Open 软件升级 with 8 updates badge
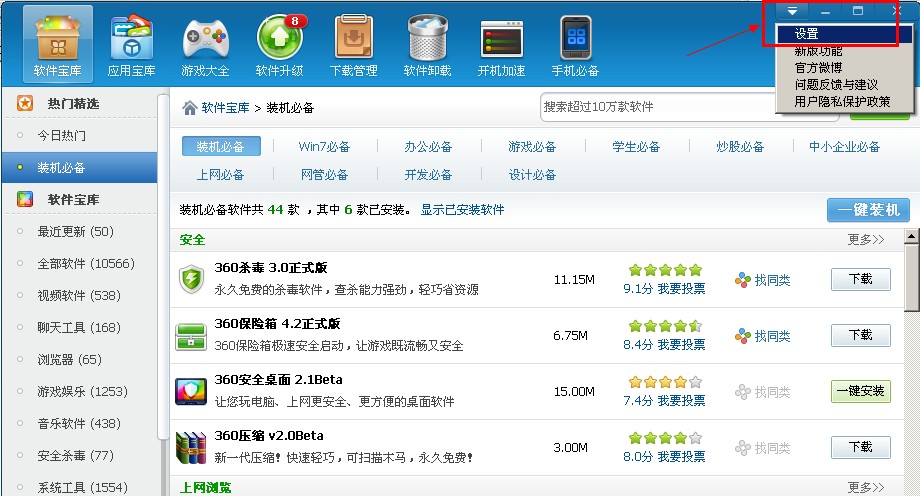Screen dimensions: 920x496 tap(280, 44)
